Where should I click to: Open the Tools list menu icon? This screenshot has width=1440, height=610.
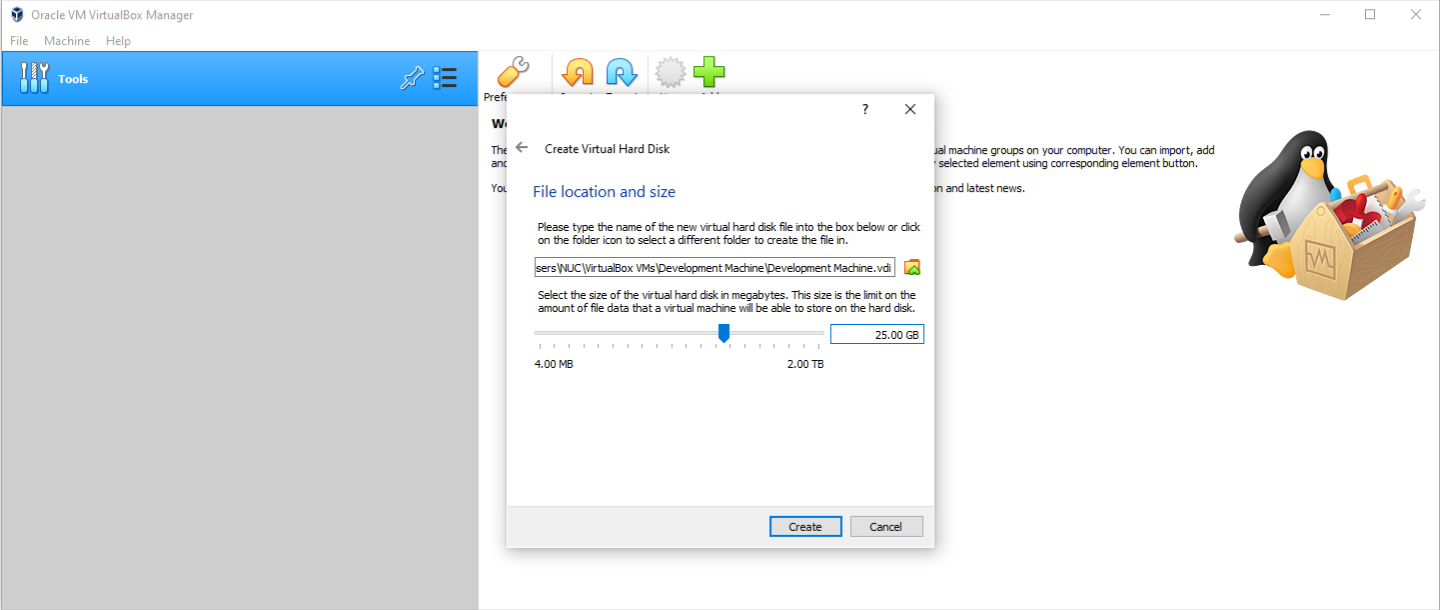click(x=445, y=78)
